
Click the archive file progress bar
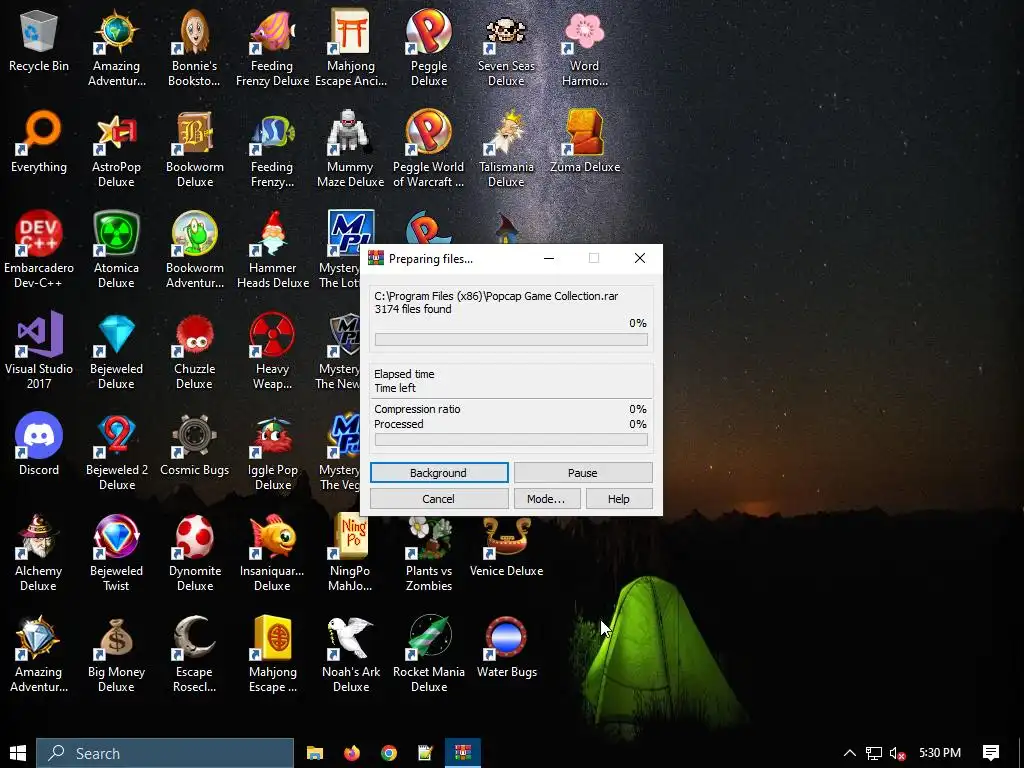click(511, 340)
